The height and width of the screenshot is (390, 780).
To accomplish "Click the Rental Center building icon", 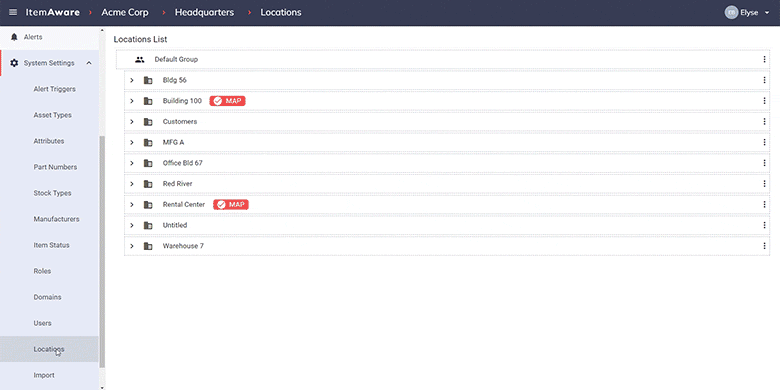I will pos(148,204).
